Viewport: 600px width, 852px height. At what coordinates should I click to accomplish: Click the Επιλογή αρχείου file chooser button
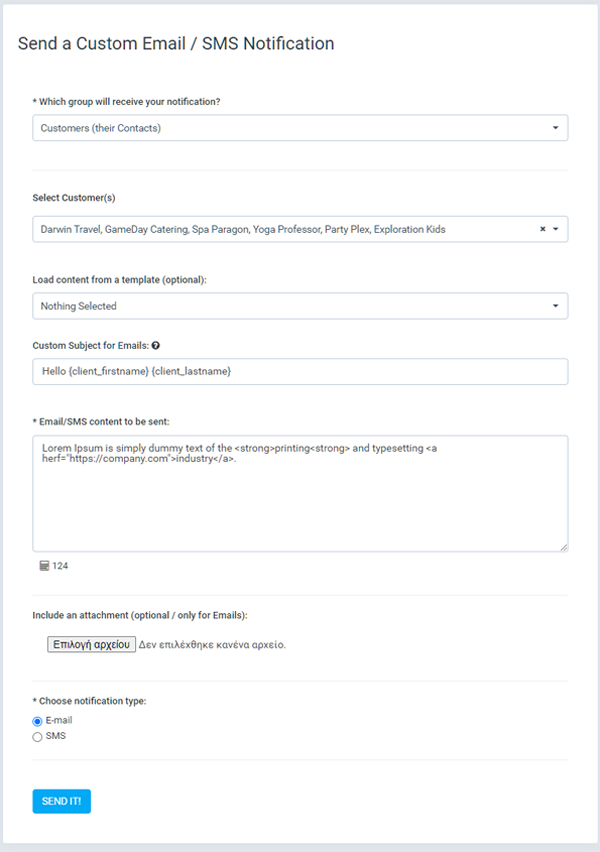click(x=91, y=644)
